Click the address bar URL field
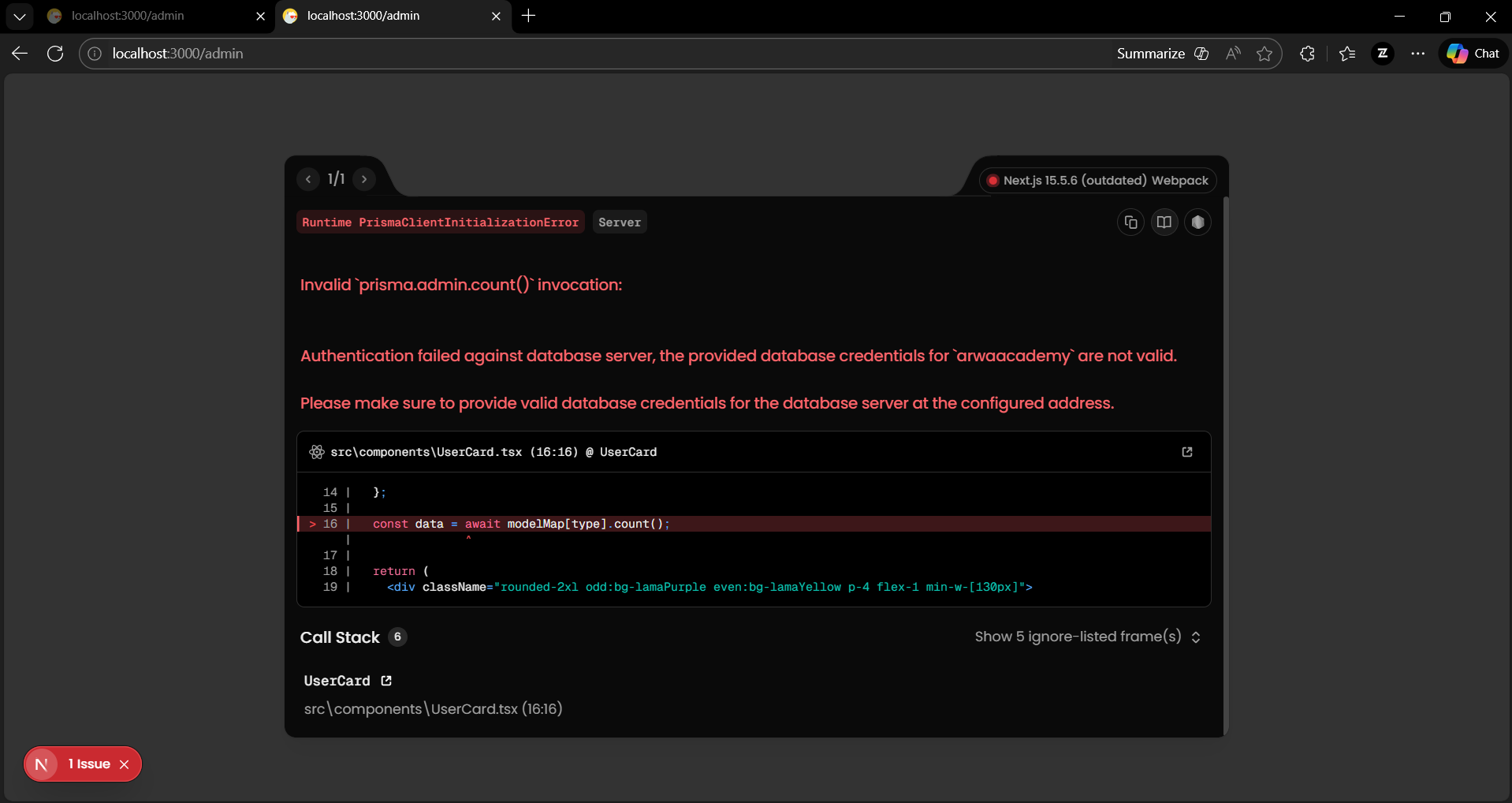The height and width of the screenshot is (803, 1512). click(552, 54)
